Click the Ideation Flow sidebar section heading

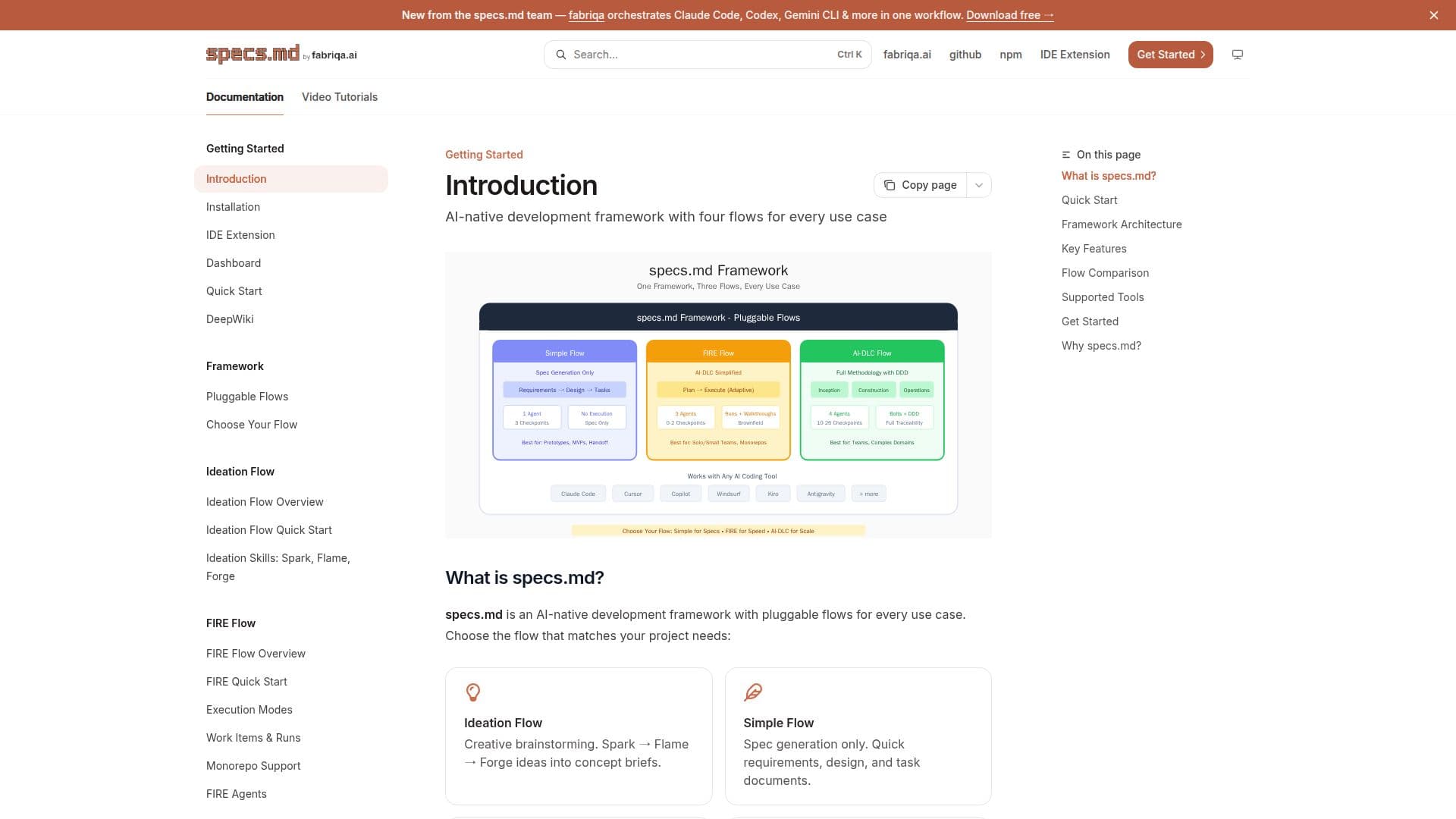pos(240,472)
